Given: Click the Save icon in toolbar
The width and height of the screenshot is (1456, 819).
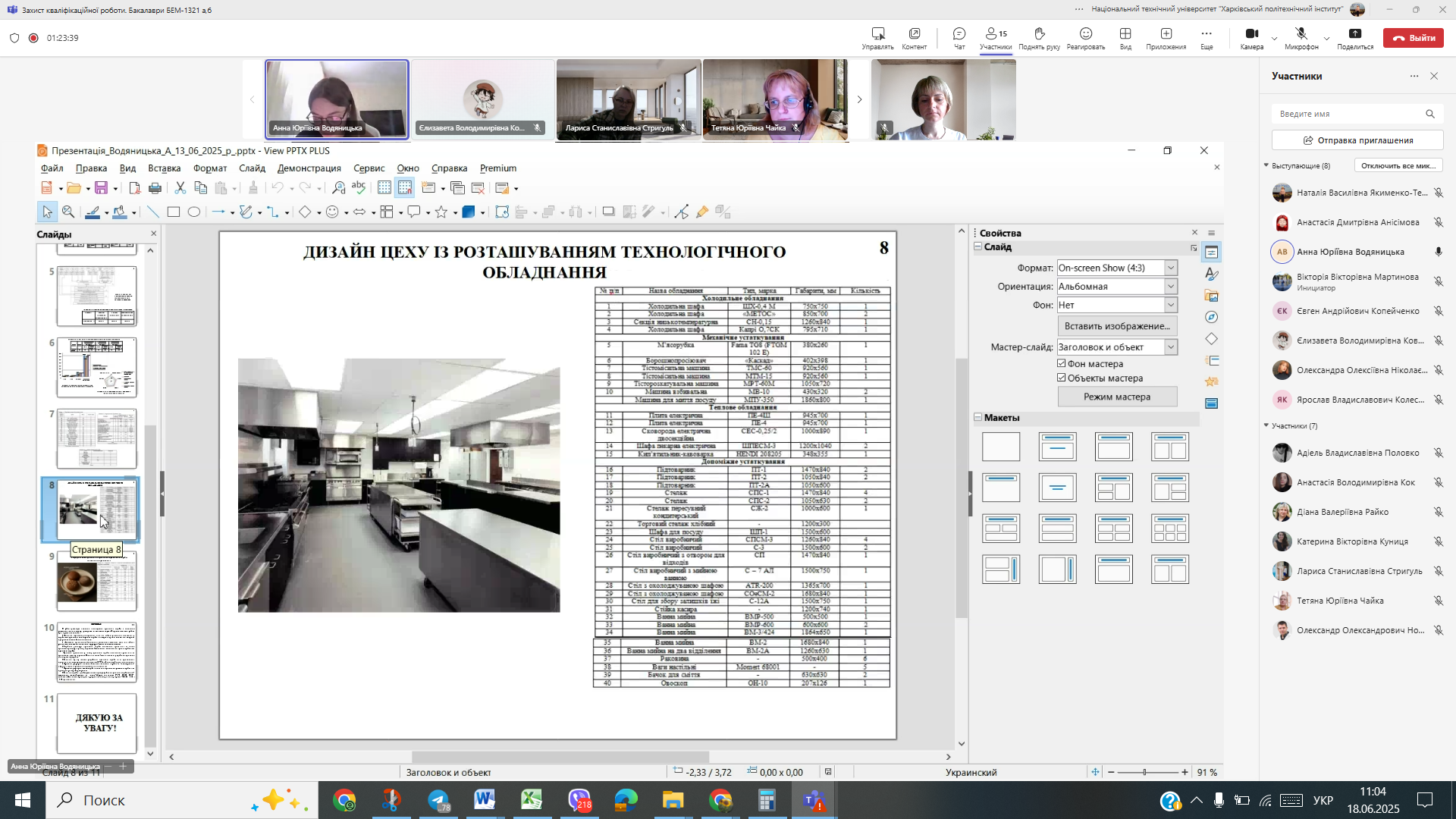Looking at the screenshot, I should (x=101, y=188).
